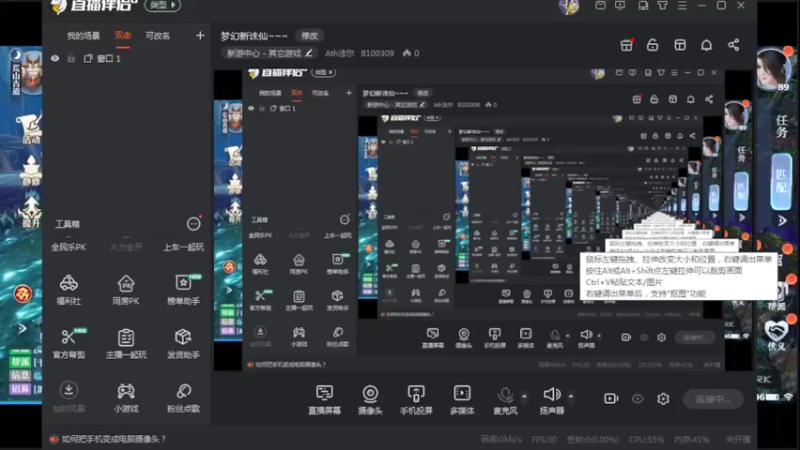Open the 福利社 tool in the toolbox
The image size is (800, 450).
click(x=68, y=290)
